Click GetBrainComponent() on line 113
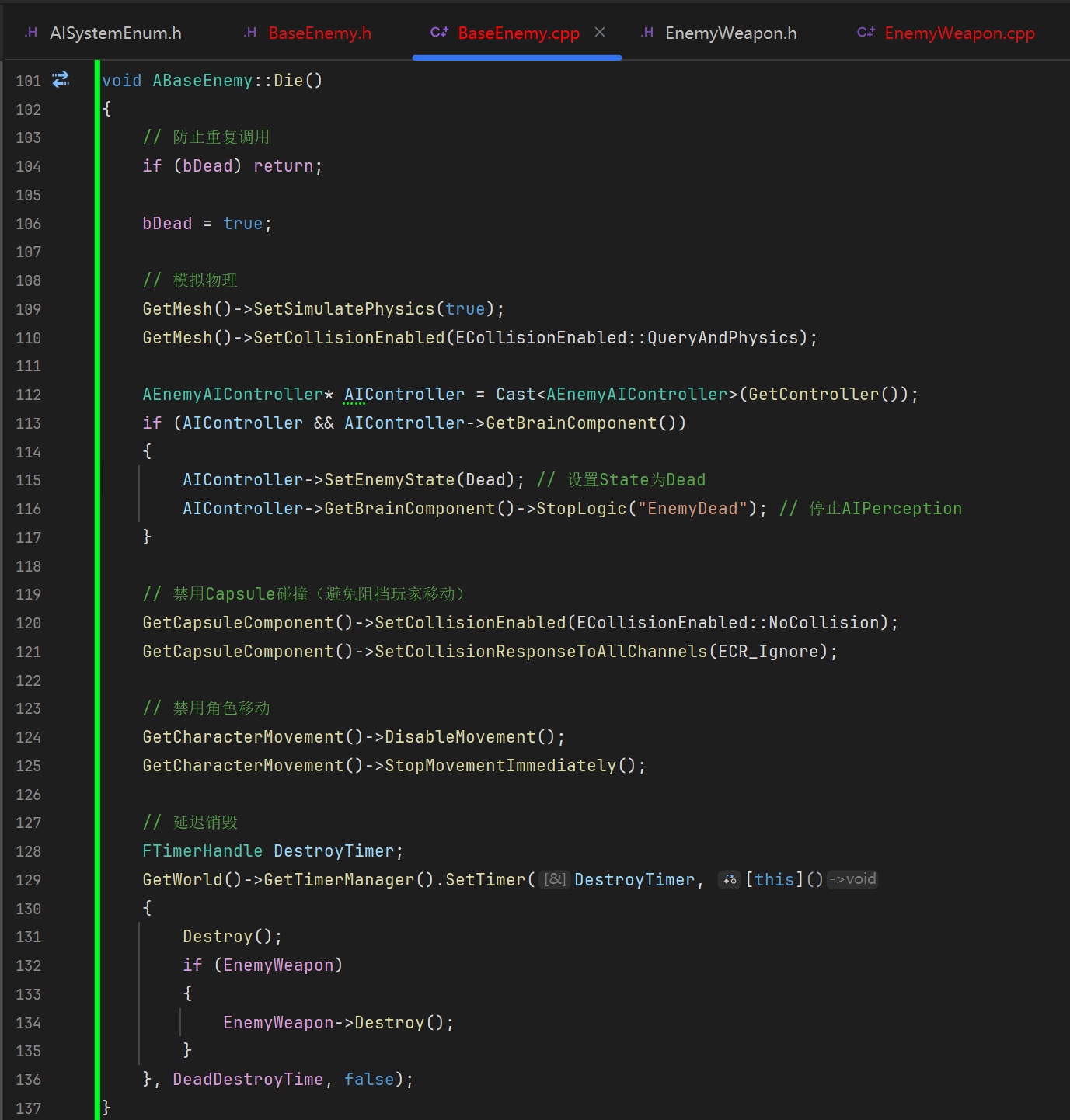This screenshot has width=1070, height=1120. pos(581,423)
